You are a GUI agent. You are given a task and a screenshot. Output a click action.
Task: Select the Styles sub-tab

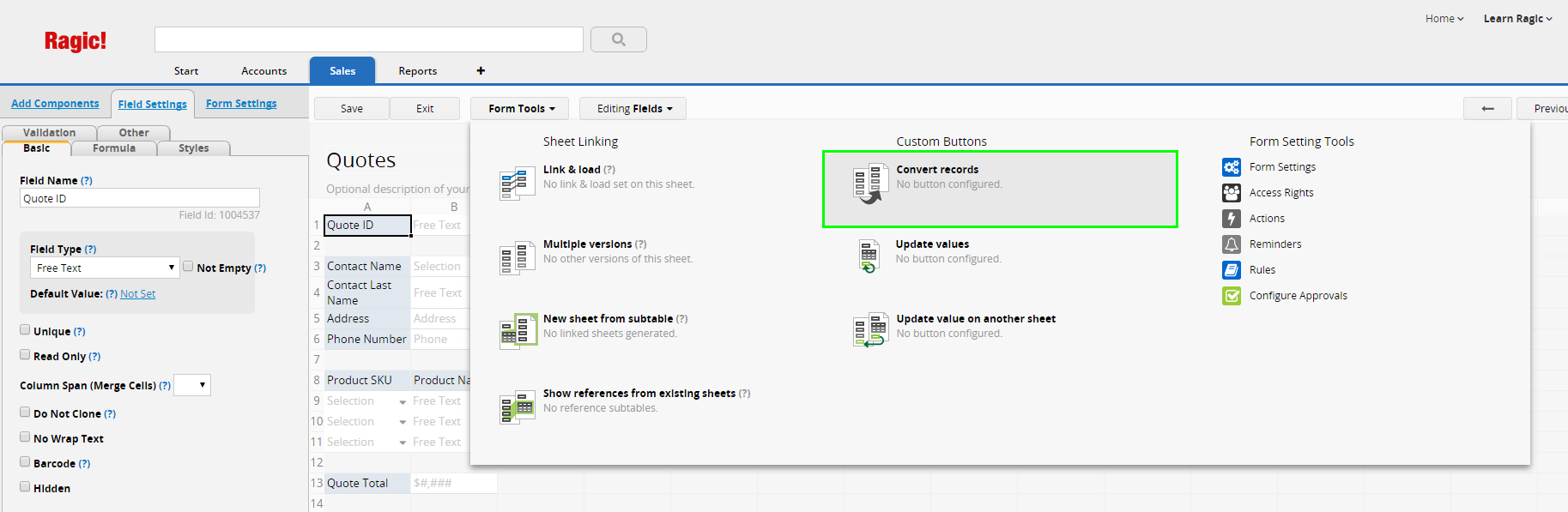(194, 148)
